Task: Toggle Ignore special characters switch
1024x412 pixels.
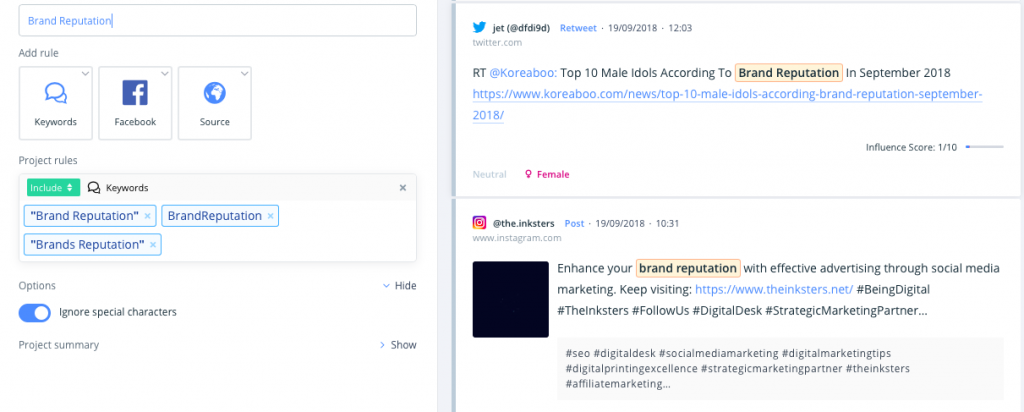Action: coord(35,313)
